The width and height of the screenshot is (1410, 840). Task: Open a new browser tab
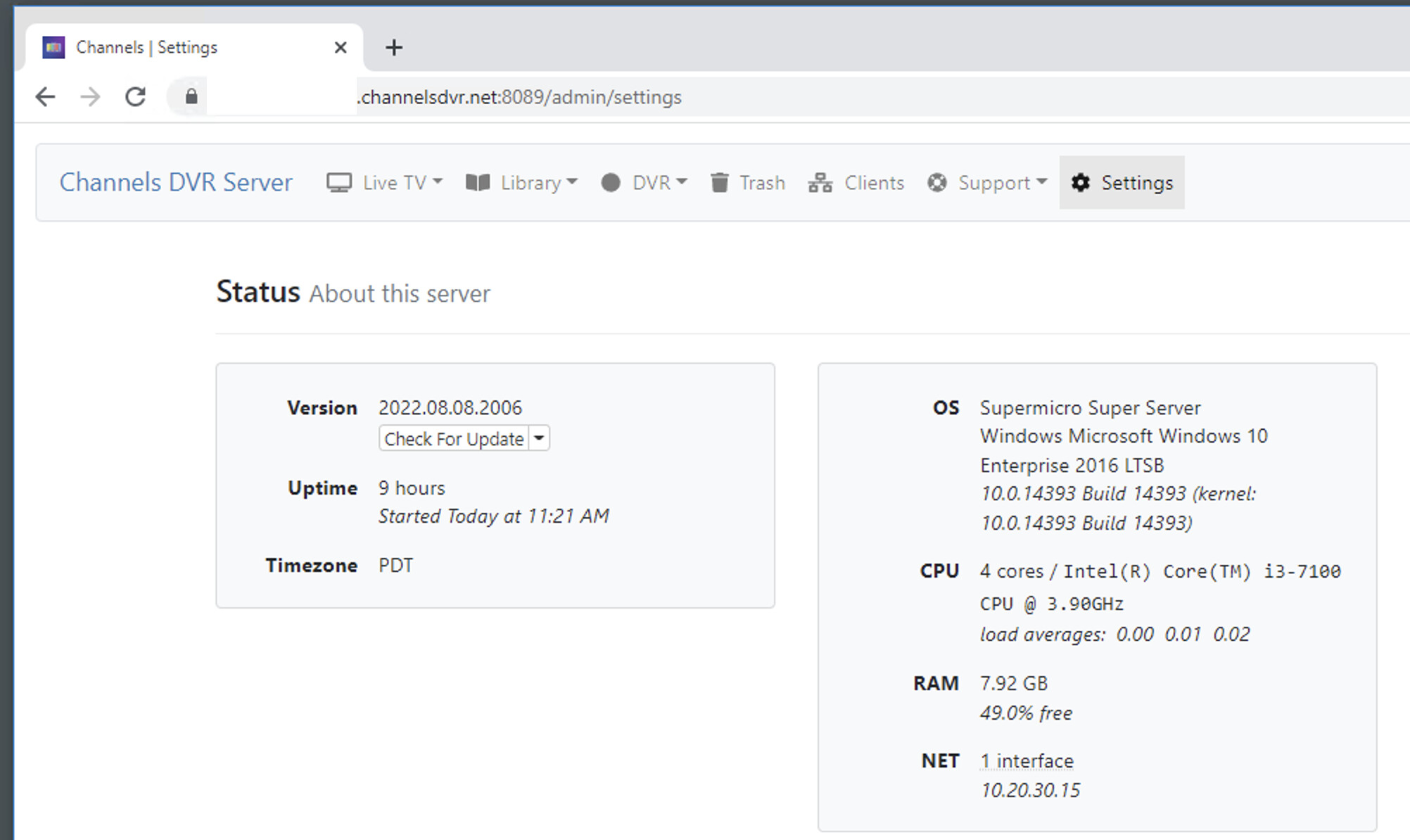(x=394, y=47)
